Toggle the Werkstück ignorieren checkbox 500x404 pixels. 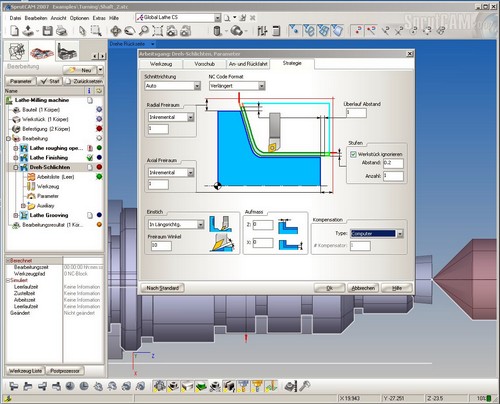coord(353,154)
